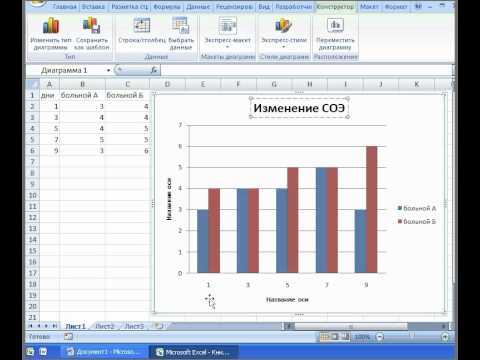Viewport: 480px width, 360px height.
Task: Switch to Page Layout view in the status bar
Action: (335, 337)
